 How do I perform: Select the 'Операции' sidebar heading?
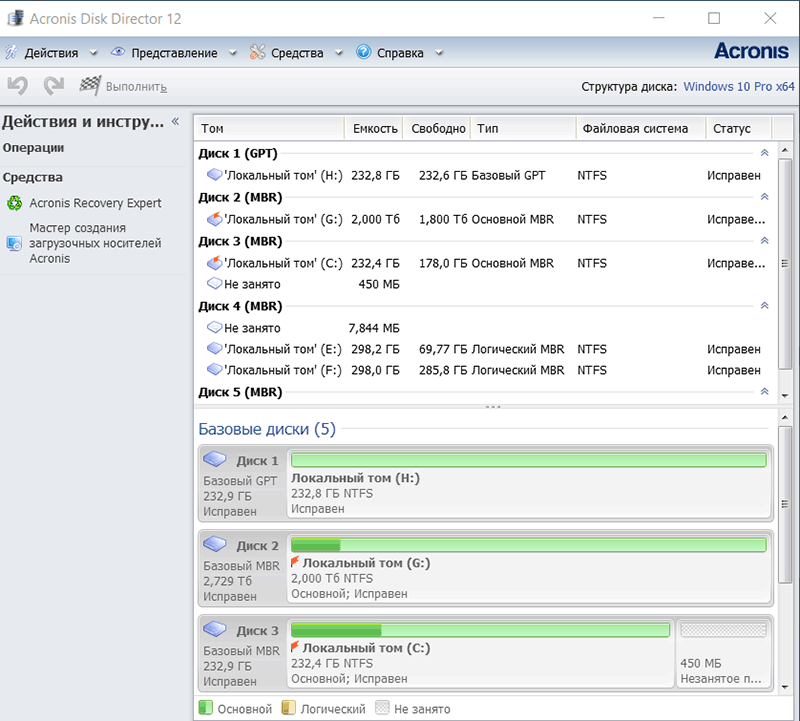[33, 147]
